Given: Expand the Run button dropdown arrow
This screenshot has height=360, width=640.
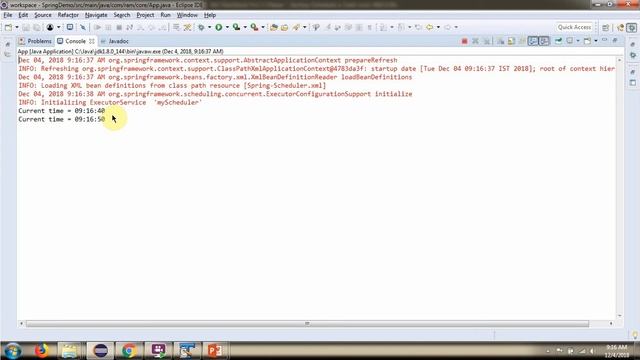Looking at the screenshot, I should click(227, 27).
